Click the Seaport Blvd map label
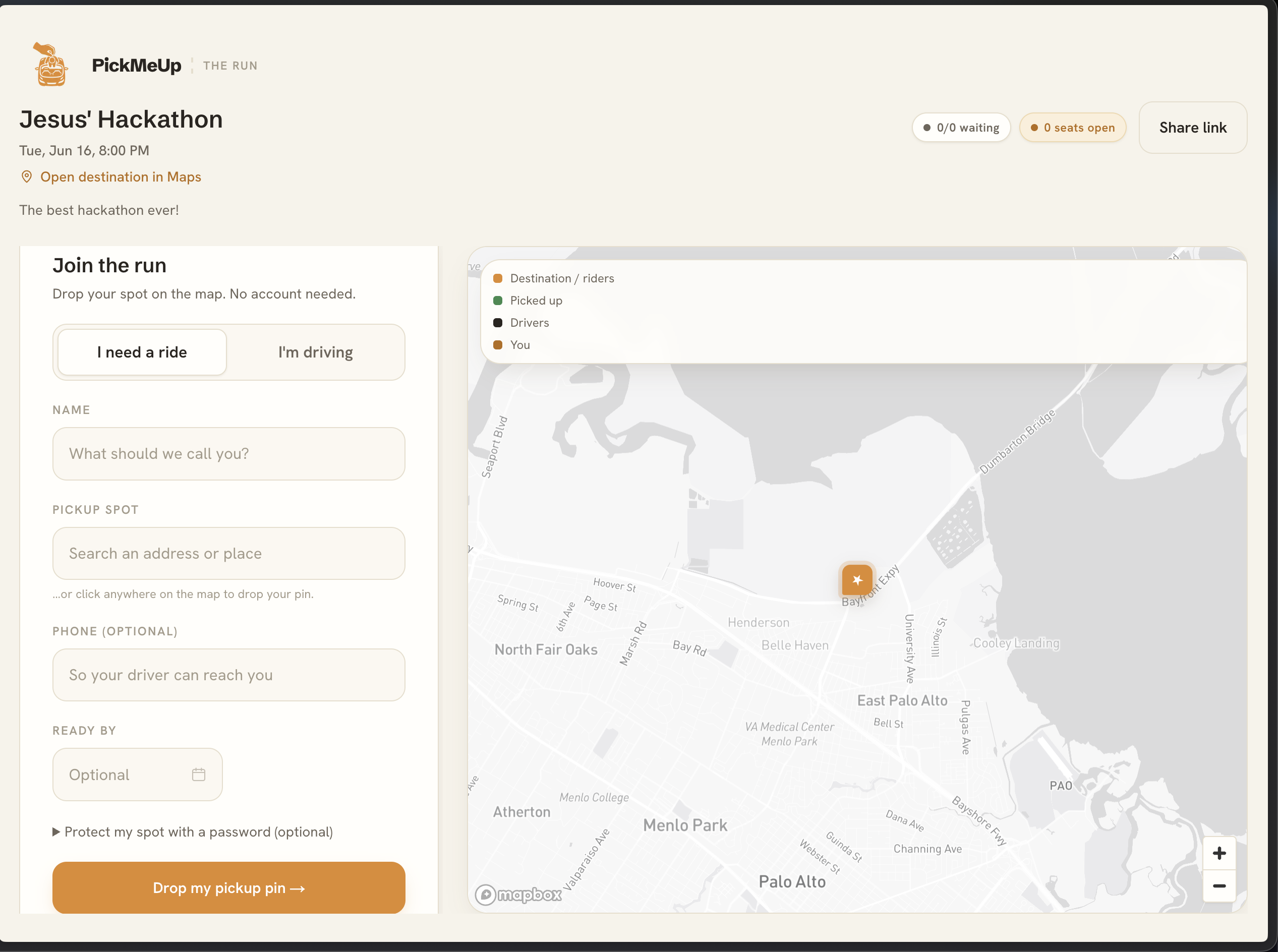Viewport: 1278px width, 952px height. click(x=495, y=447)
